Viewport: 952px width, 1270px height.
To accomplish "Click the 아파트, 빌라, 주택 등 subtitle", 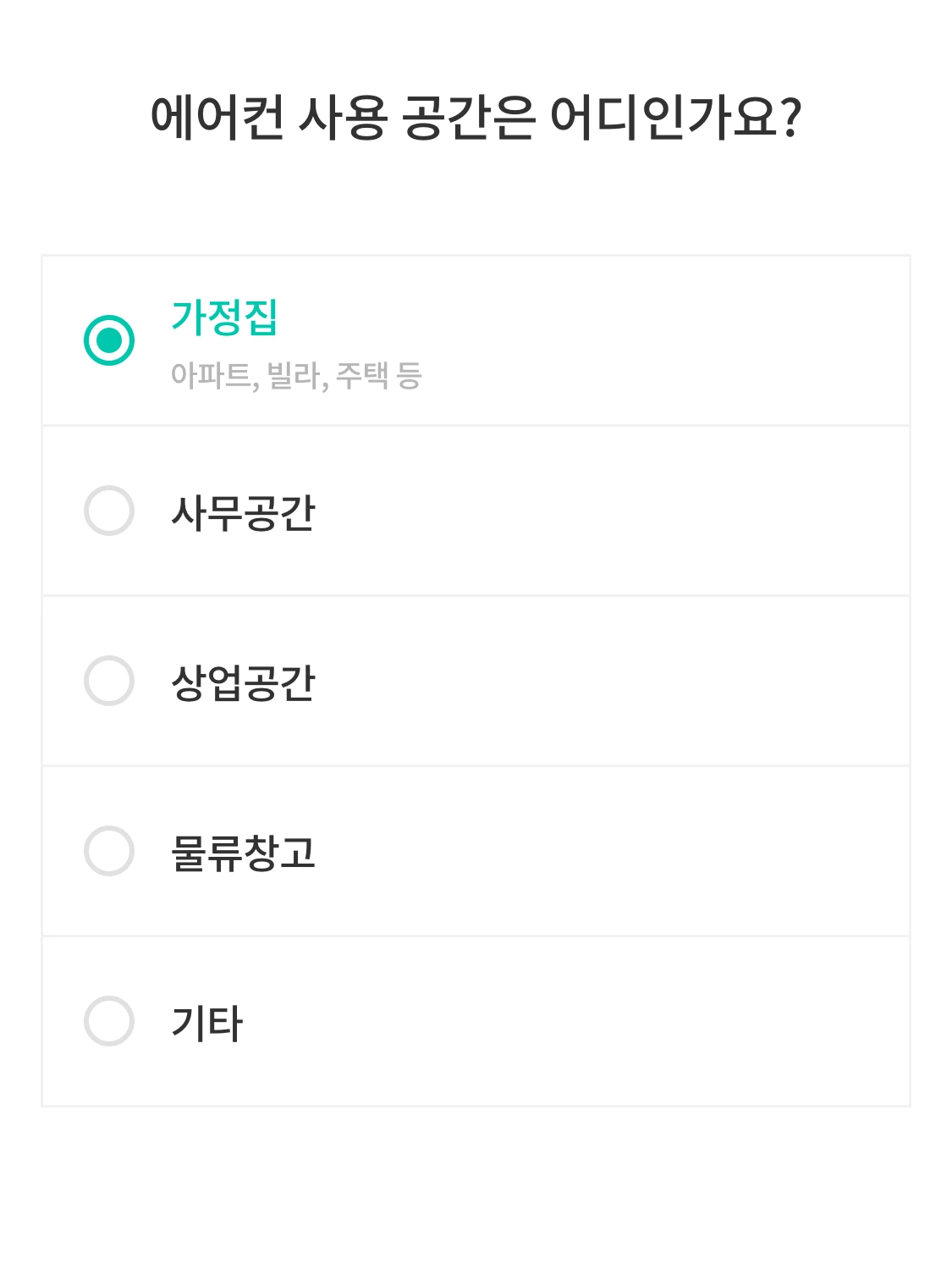I will click(x=295, y=375).
